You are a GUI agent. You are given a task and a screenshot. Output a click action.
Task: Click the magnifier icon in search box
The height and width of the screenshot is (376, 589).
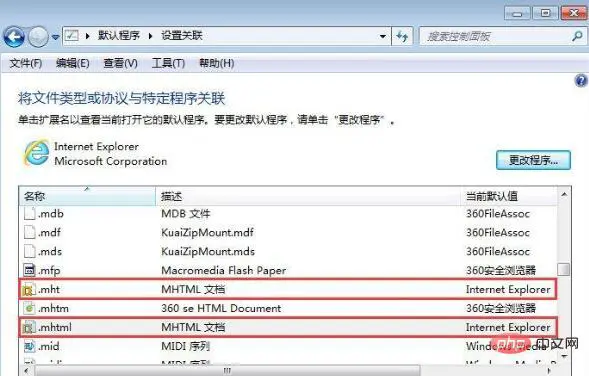pyautogui.click(x=577, y=36)
